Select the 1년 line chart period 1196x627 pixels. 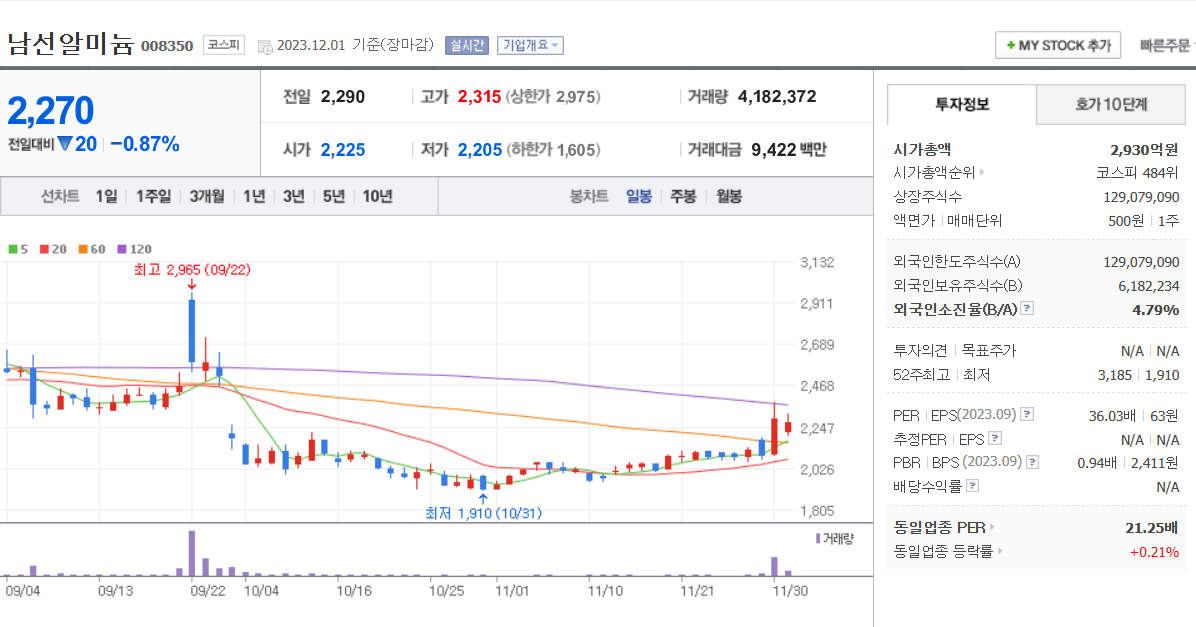254,197
